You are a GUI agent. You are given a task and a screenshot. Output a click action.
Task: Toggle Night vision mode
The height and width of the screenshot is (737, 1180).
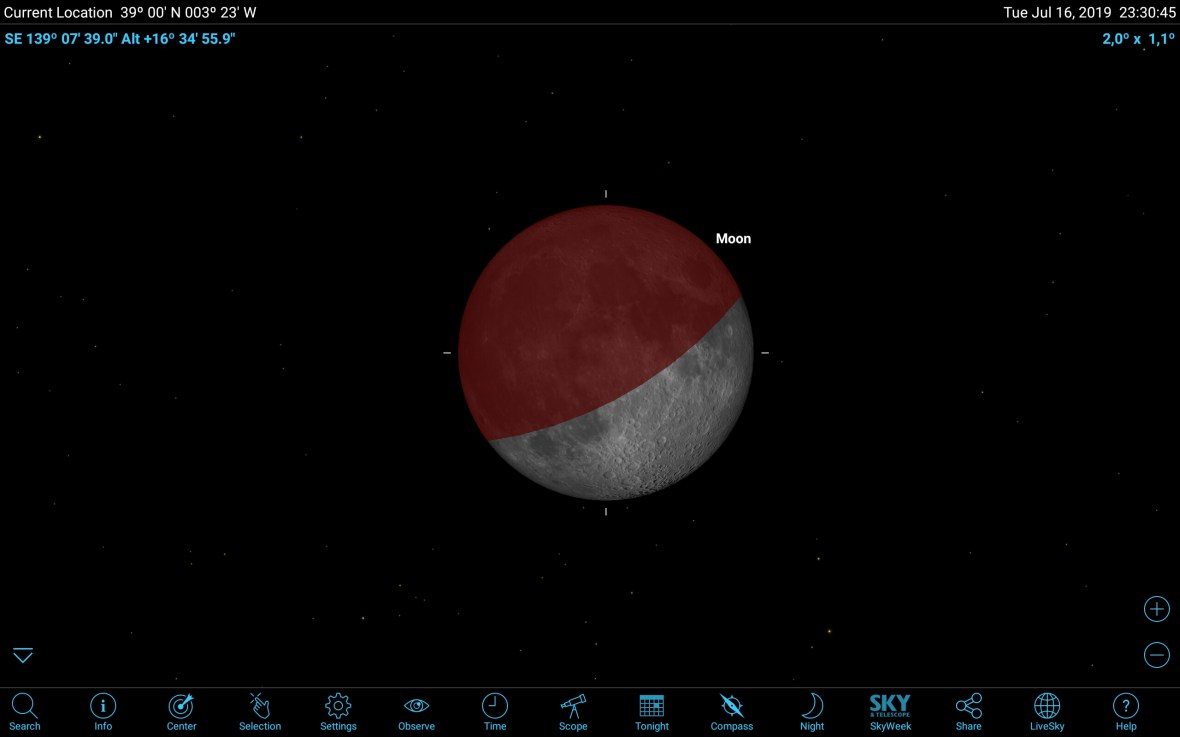(812, 711)
